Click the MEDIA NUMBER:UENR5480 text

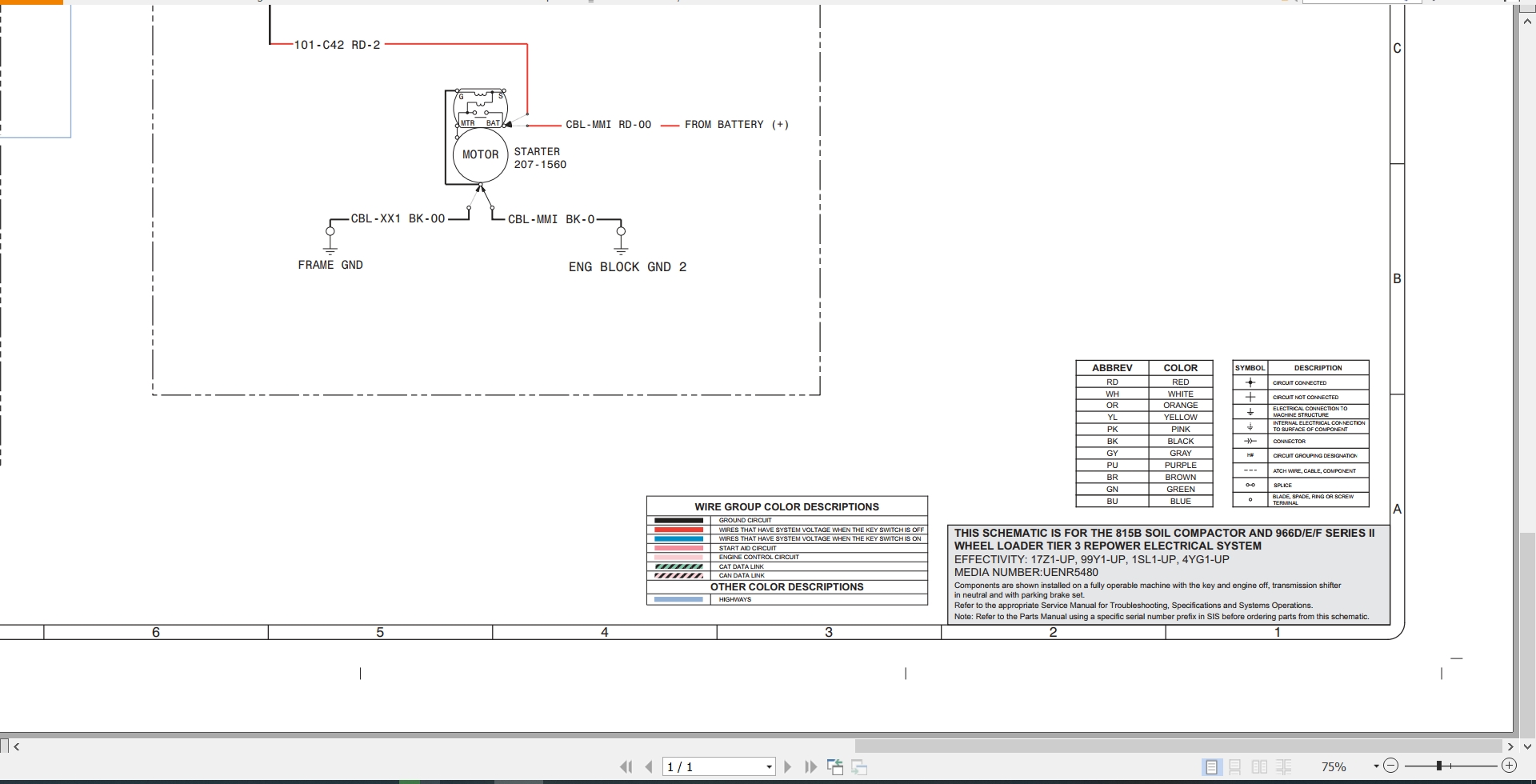tap(1026, 572)
